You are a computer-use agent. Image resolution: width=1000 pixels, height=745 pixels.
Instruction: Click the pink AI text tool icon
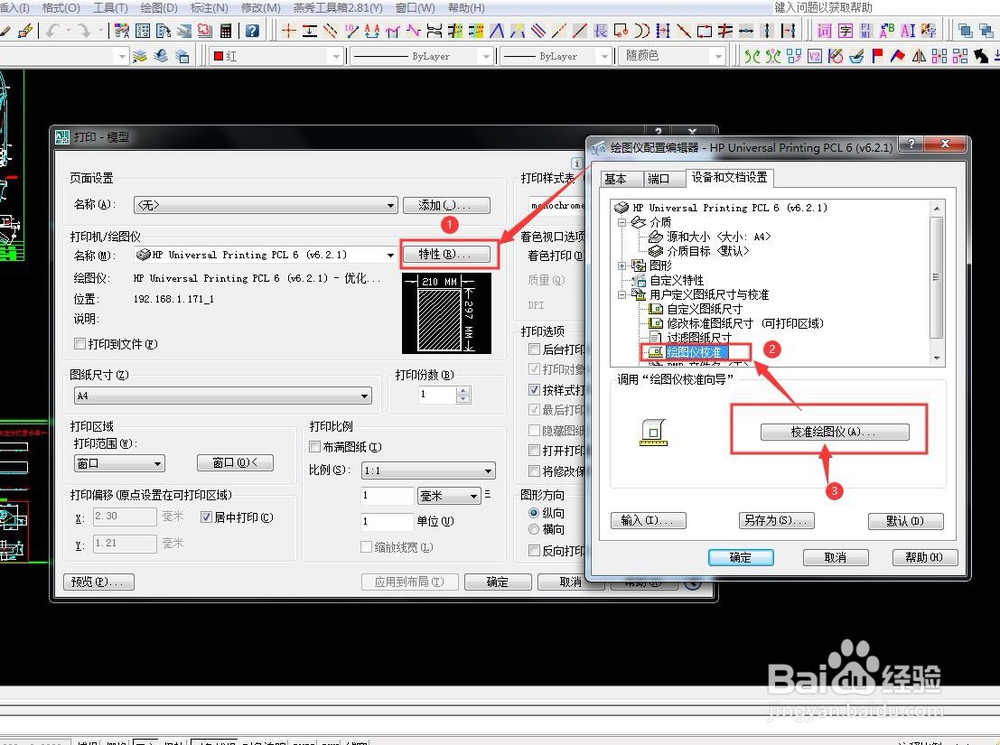point(908,31)
